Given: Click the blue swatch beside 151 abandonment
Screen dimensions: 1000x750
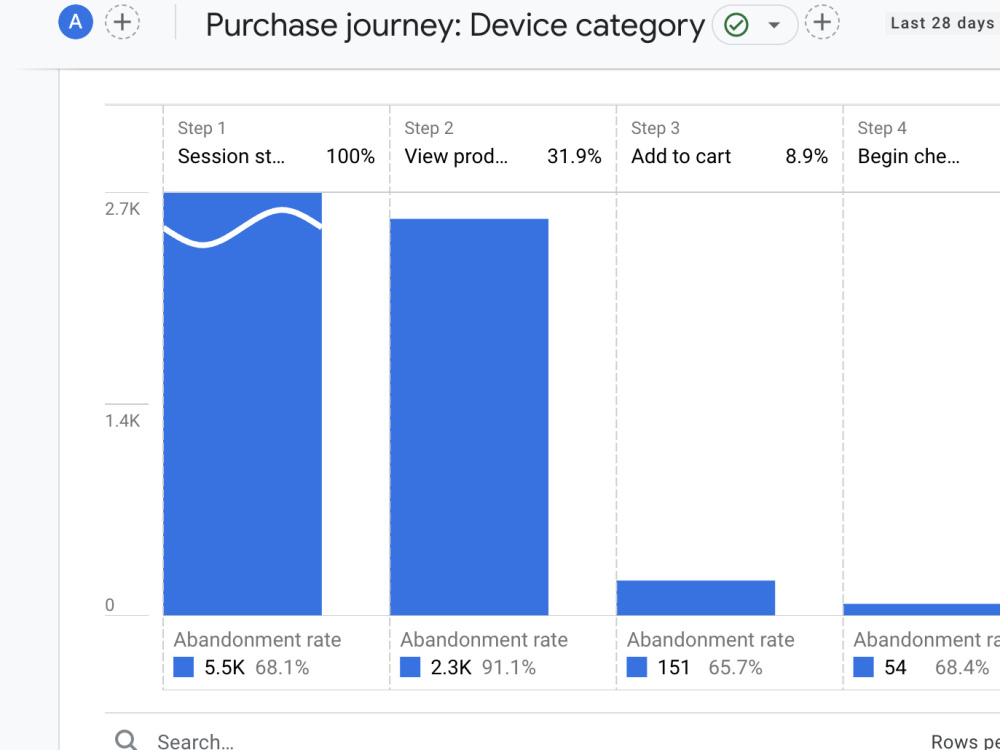Looking at the screenshot, I should tap(636, 667).
